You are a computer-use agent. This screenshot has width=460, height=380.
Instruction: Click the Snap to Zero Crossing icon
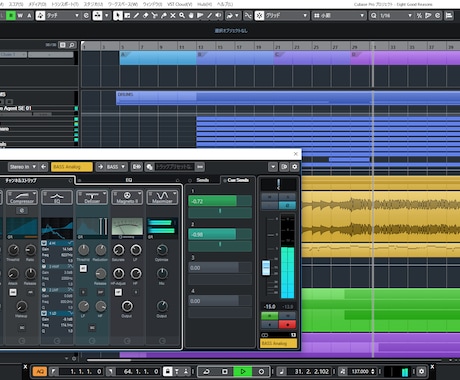pyautogui.click(x=248, y=15)
